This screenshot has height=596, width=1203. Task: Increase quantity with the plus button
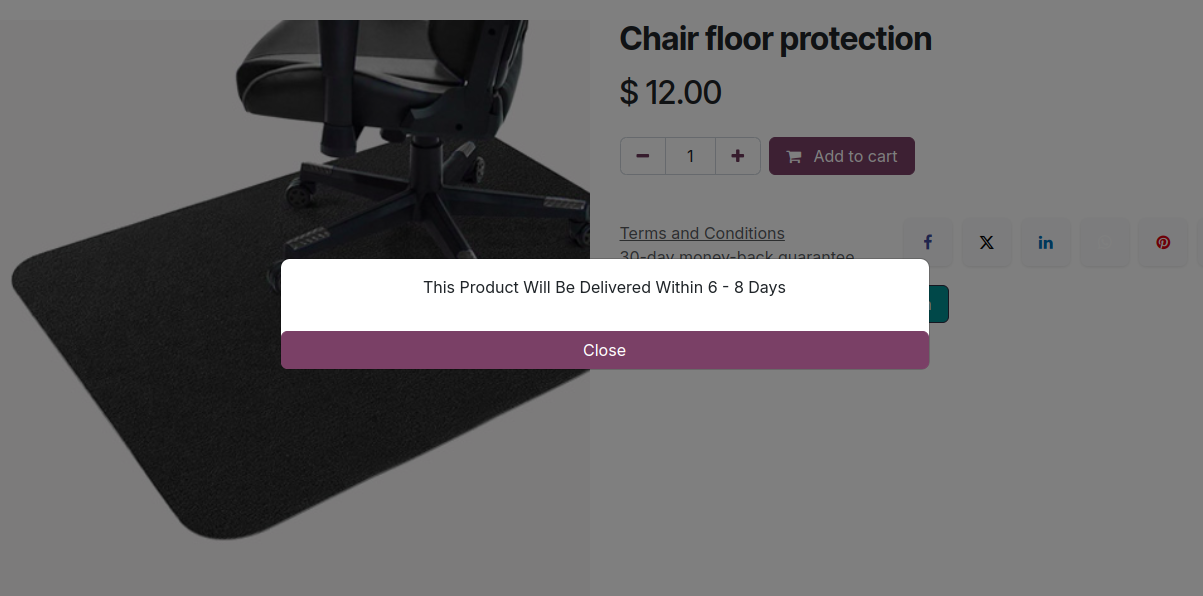coord(738,156)
